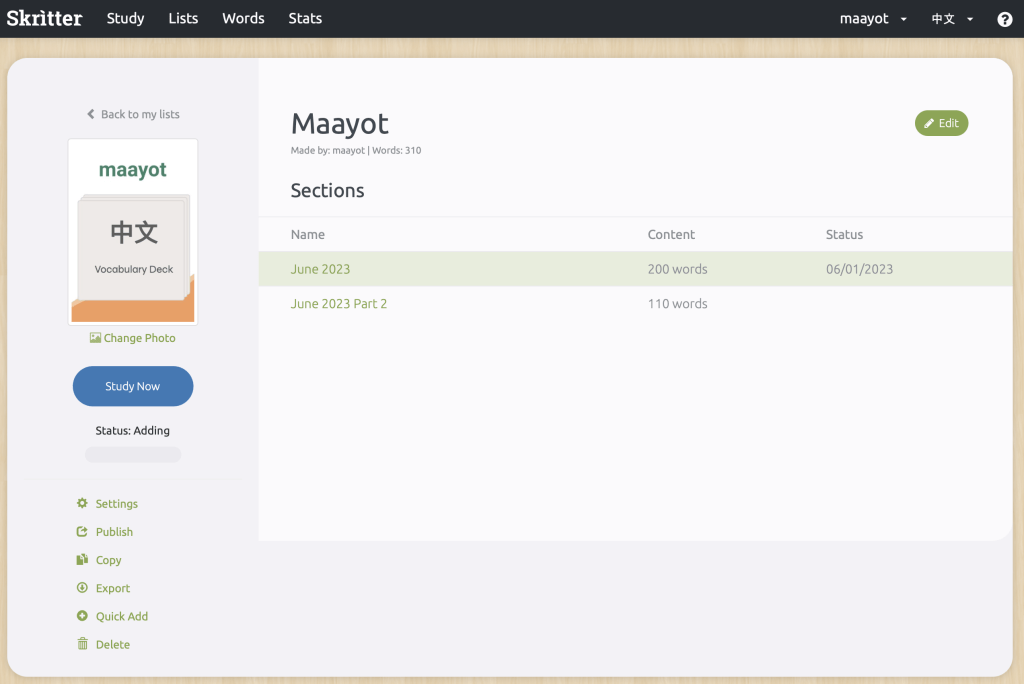The image size is (1024, 684).
Task: Click the Status: Adding label
Action: [133, 431]
